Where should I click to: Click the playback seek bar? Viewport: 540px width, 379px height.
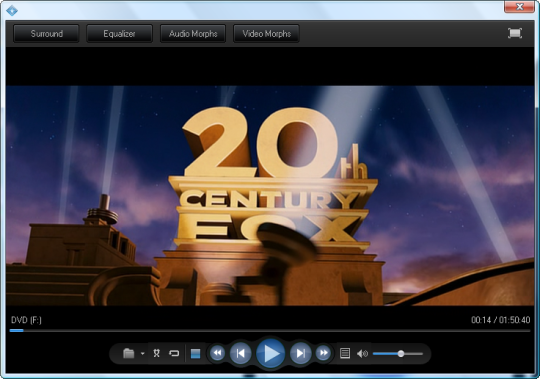pos(270,330)
